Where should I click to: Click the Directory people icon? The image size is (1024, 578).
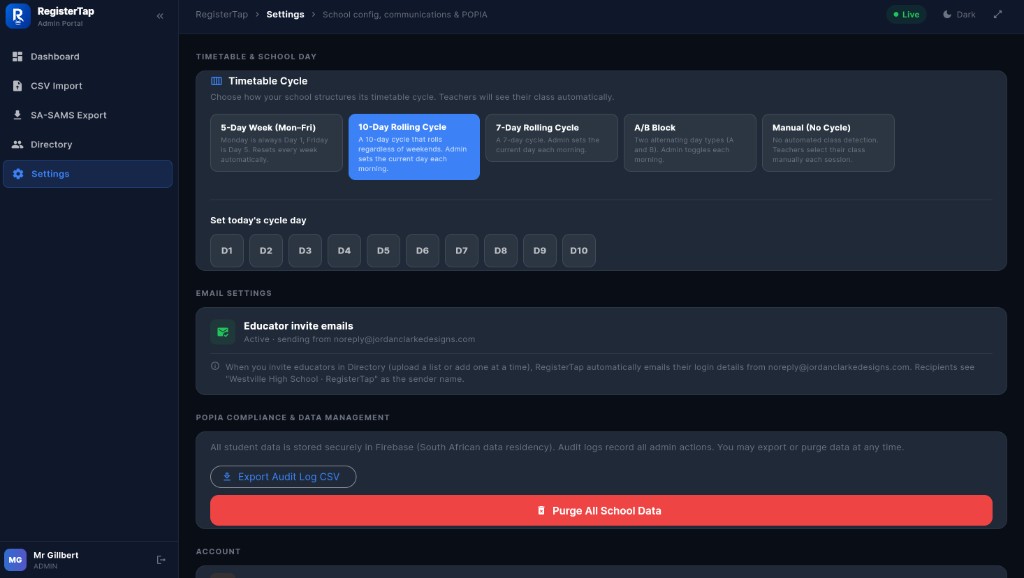[x=18, y=144]
